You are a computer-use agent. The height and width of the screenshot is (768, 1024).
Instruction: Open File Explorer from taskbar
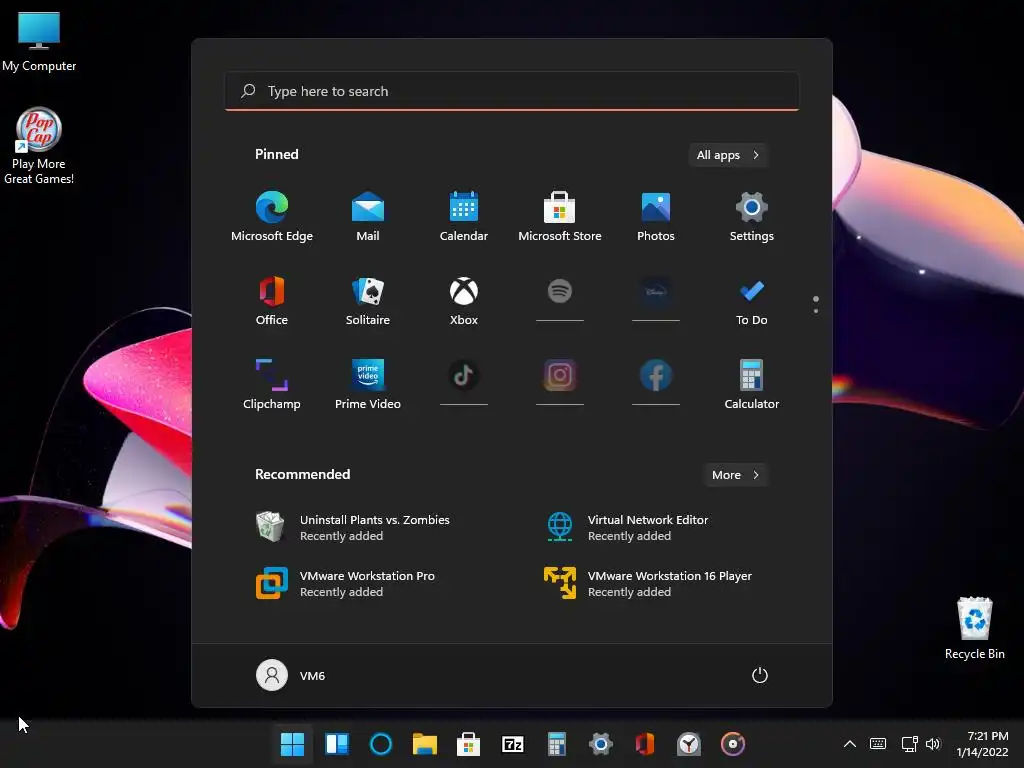(x=424, y=744)
